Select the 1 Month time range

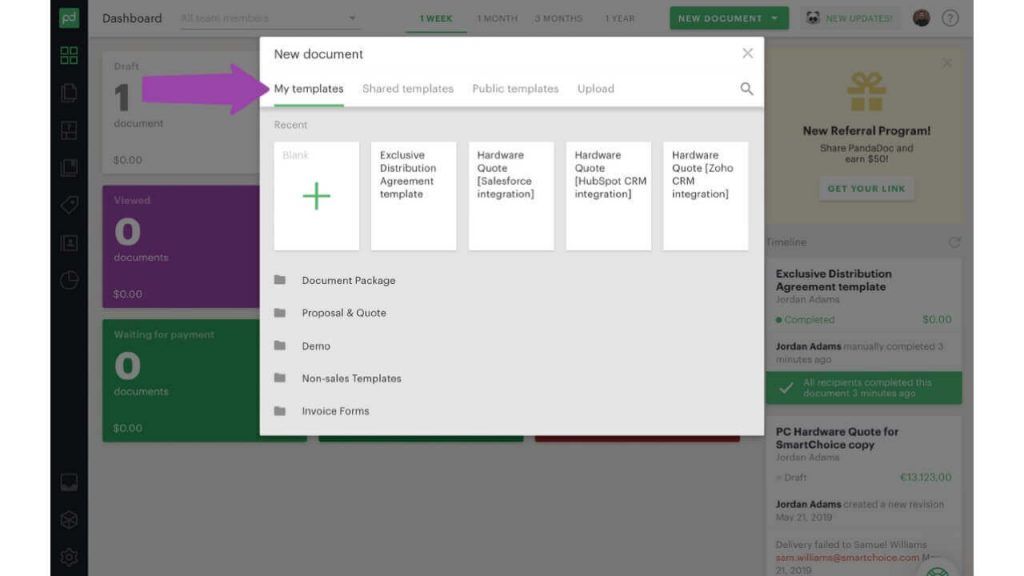click(x=497, y=18)
